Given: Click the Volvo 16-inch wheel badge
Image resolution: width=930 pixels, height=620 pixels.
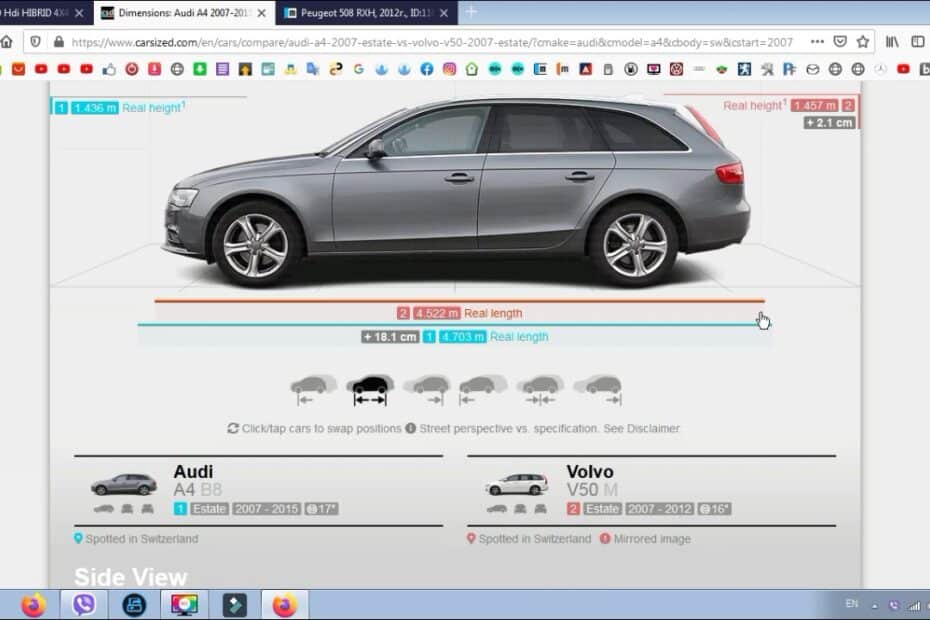Looking at the screenshot, I should pos(714,509).
